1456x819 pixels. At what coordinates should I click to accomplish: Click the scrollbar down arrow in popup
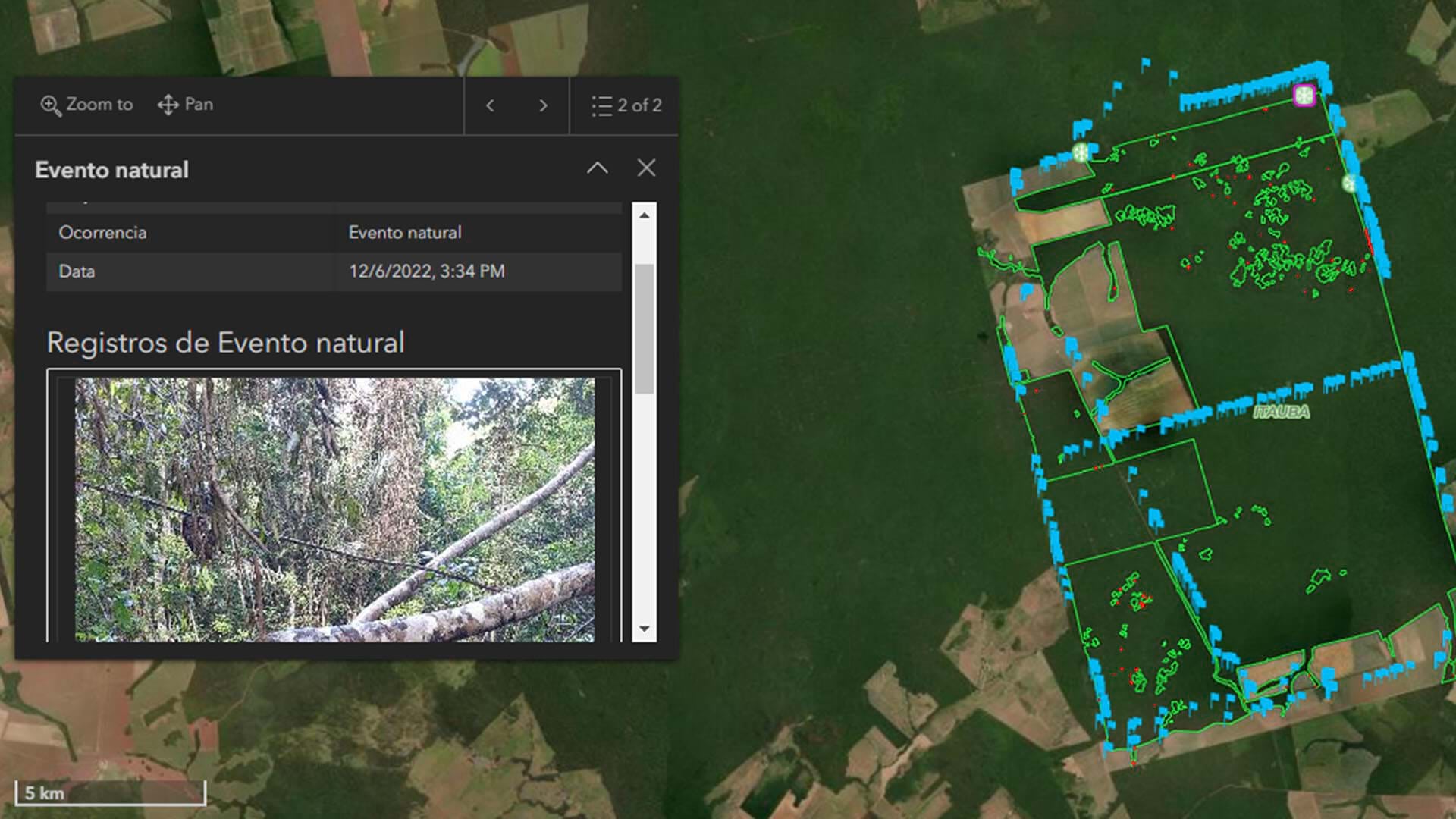coord(644,629)
